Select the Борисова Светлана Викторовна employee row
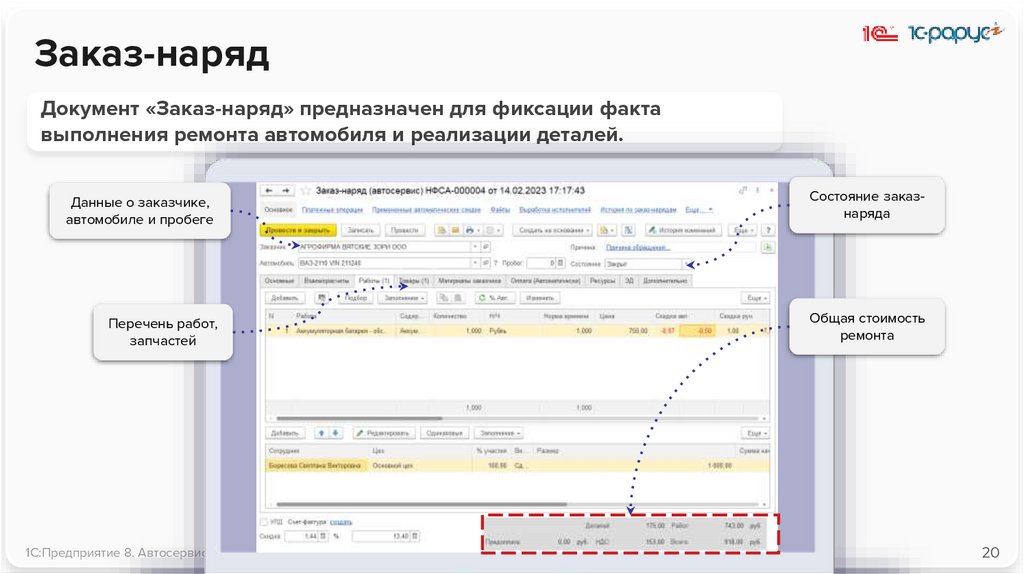1024x574 pixels. 517,466
